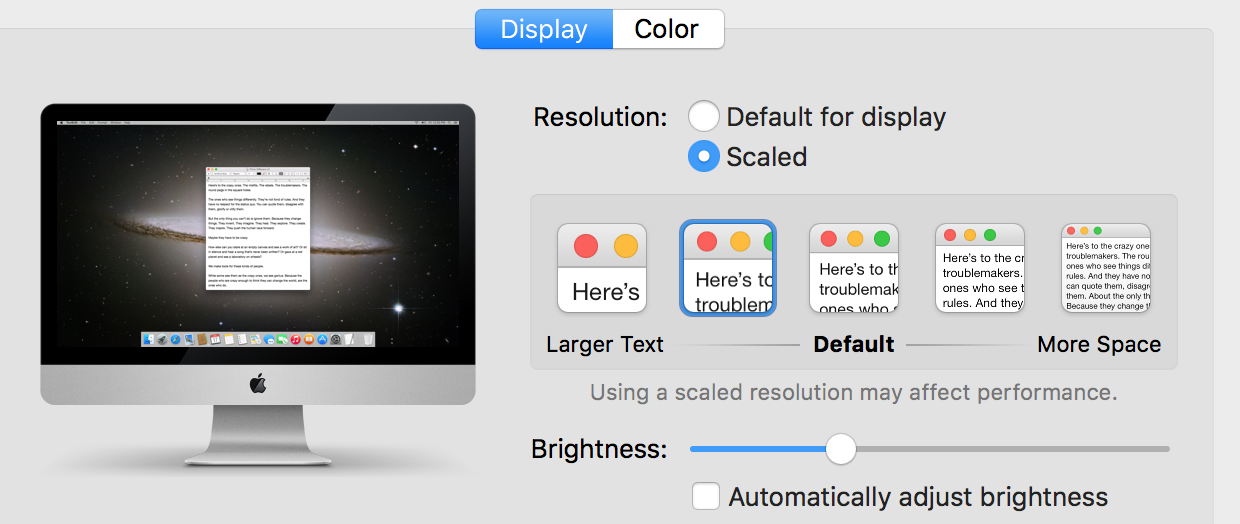The width and height of the screenshot is (1240, 524).
Task: Select the Default for display radio button
Action: [x=704, y=117]
